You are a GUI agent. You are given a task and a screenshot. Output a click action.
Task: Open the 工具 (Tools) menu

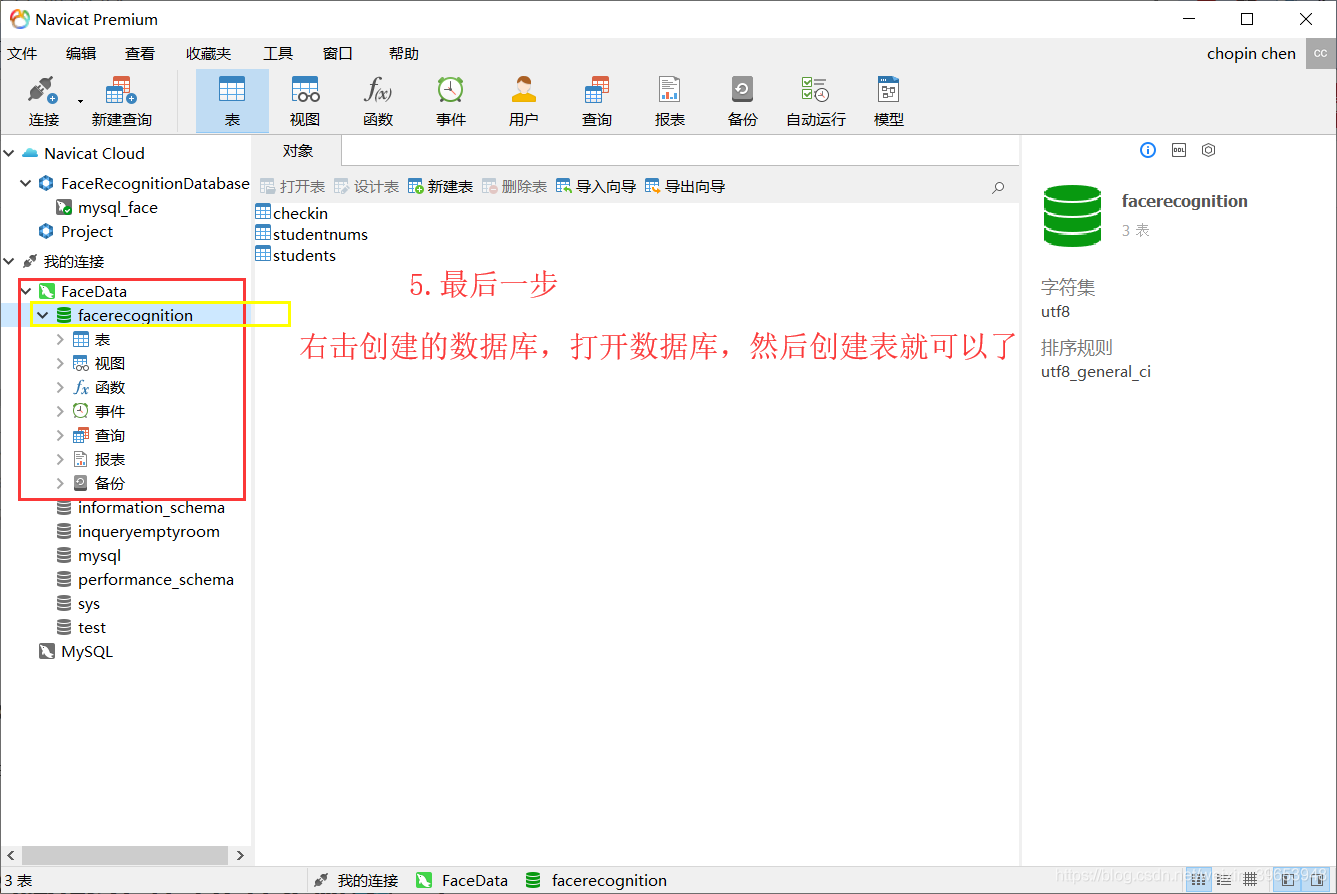coord(277,53)
